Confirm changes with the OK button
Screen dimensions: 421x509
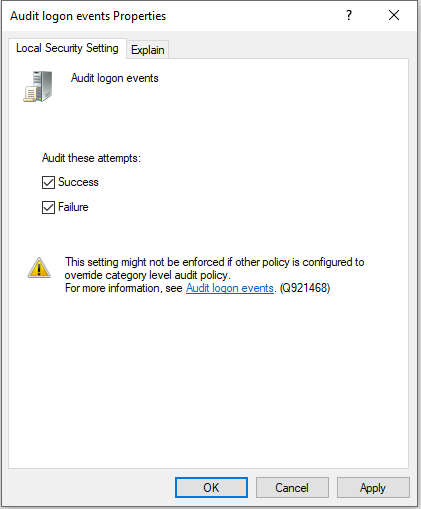211,488
